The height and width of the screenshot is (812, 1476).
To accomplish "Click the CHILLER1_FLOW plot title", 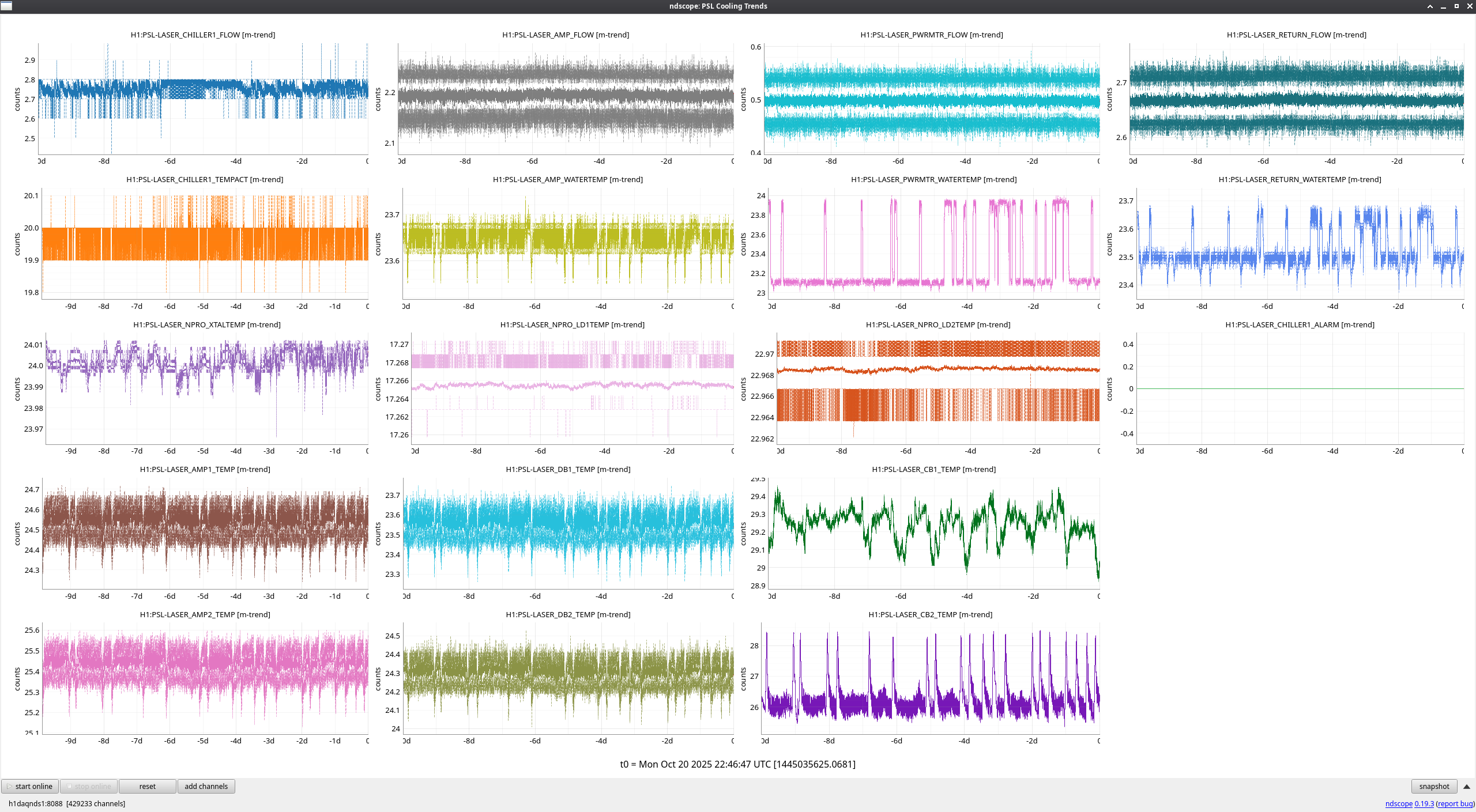I will (x=202, y=35).
